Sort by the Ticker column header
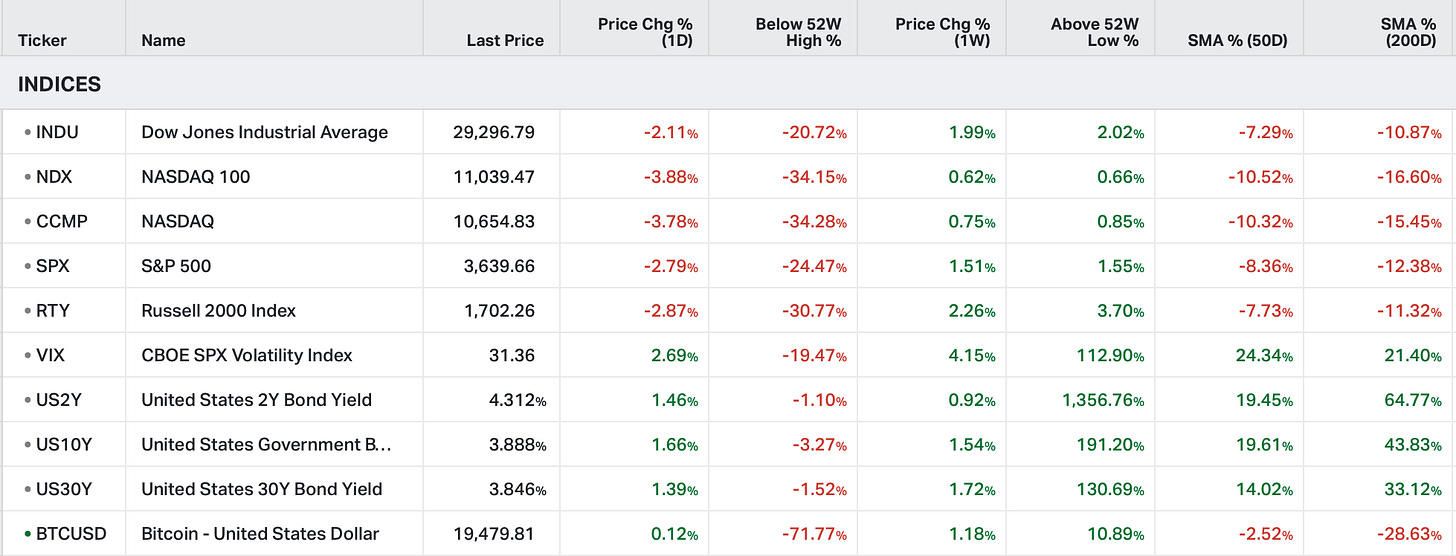Screen dimensions: 1456x556 click(42, 41)
